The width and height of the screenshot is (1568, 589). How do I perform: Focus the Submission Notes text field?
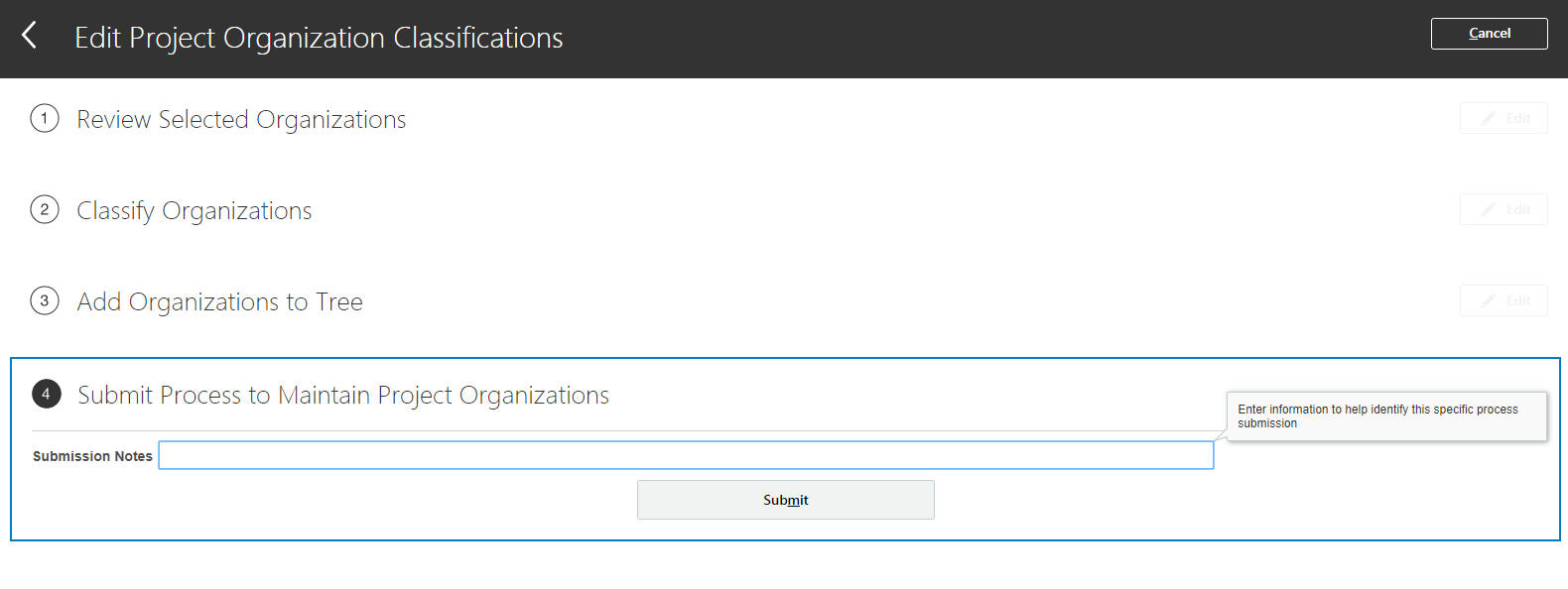pyautogui.click(x=685, y=455)
